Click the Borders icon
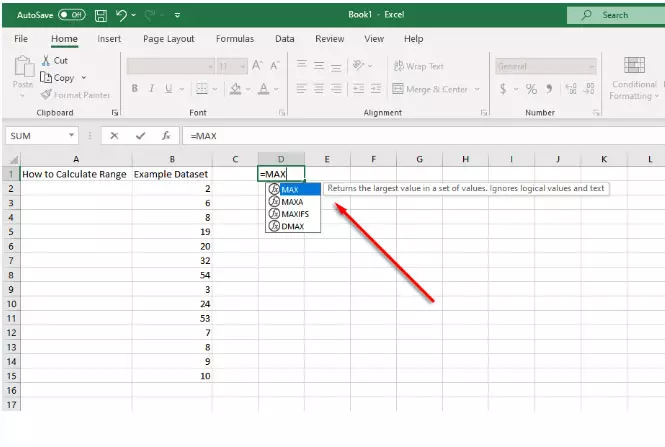This screenshot has width=665, height=447. pos(201,89)
